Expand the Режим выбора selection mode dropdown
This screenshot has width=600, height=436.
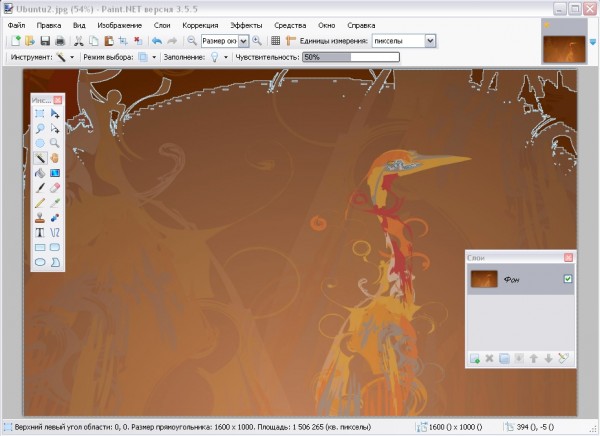(x=154, y=57)
